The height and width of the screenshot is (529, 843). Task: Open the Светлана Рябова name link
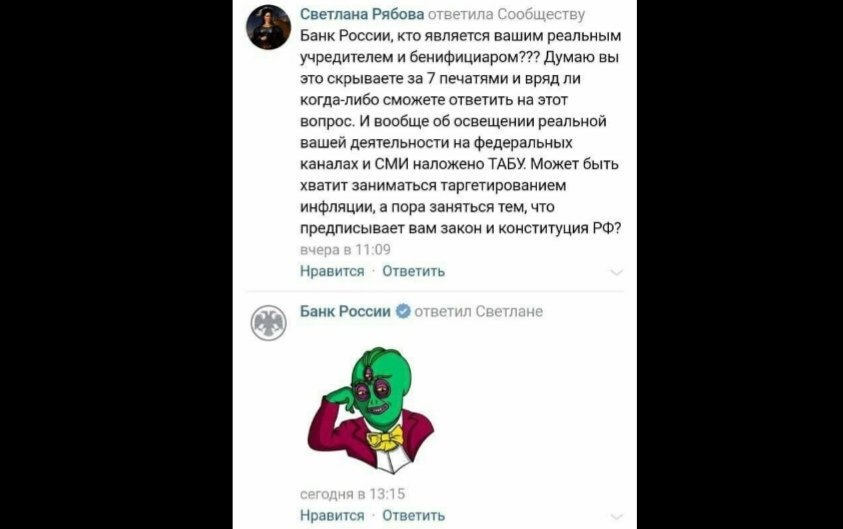[x=362, y=15]
